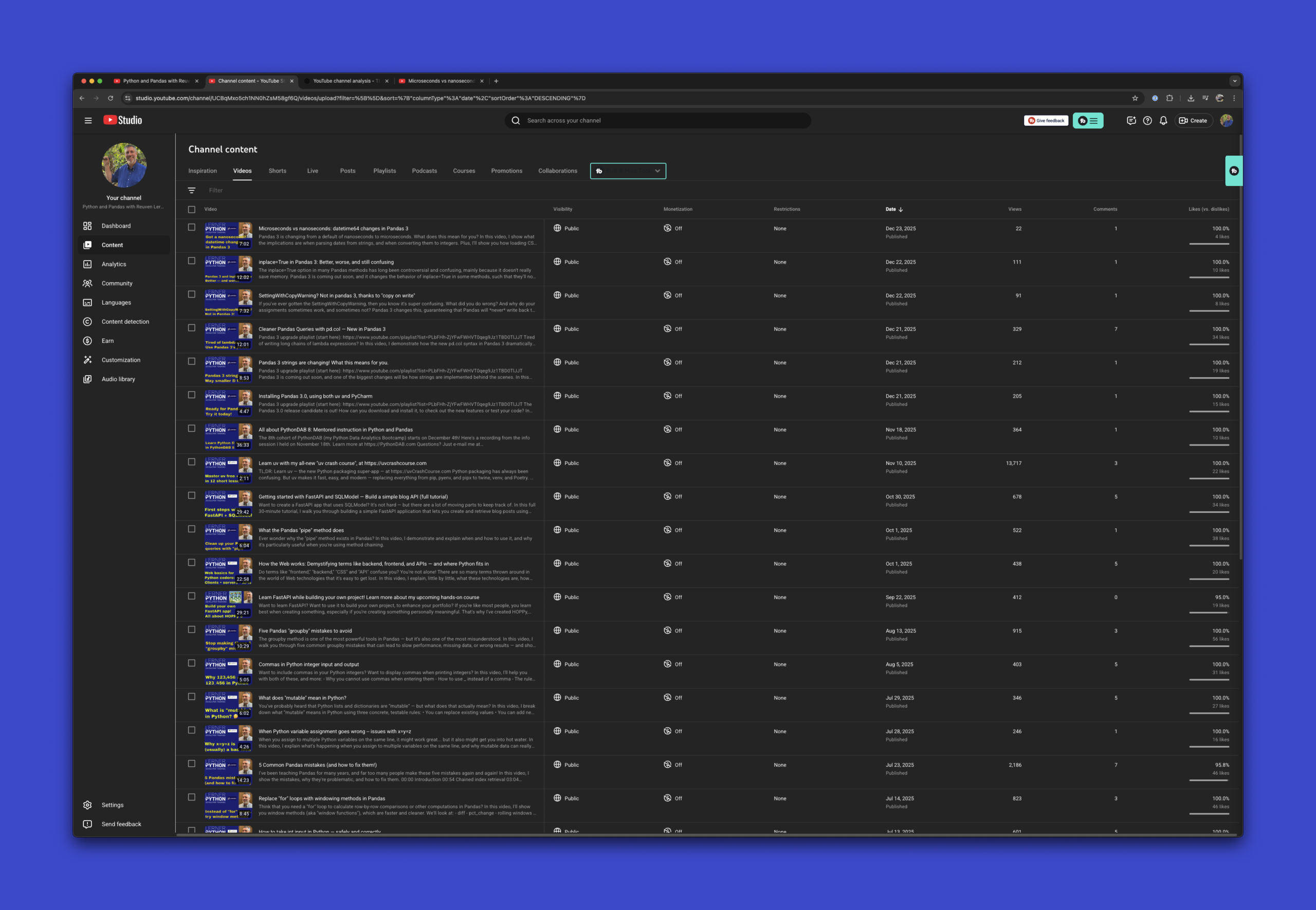The image size is (1316, 910).
Task: Switch to the Shorts tab
Action: (x=278, y=171)
